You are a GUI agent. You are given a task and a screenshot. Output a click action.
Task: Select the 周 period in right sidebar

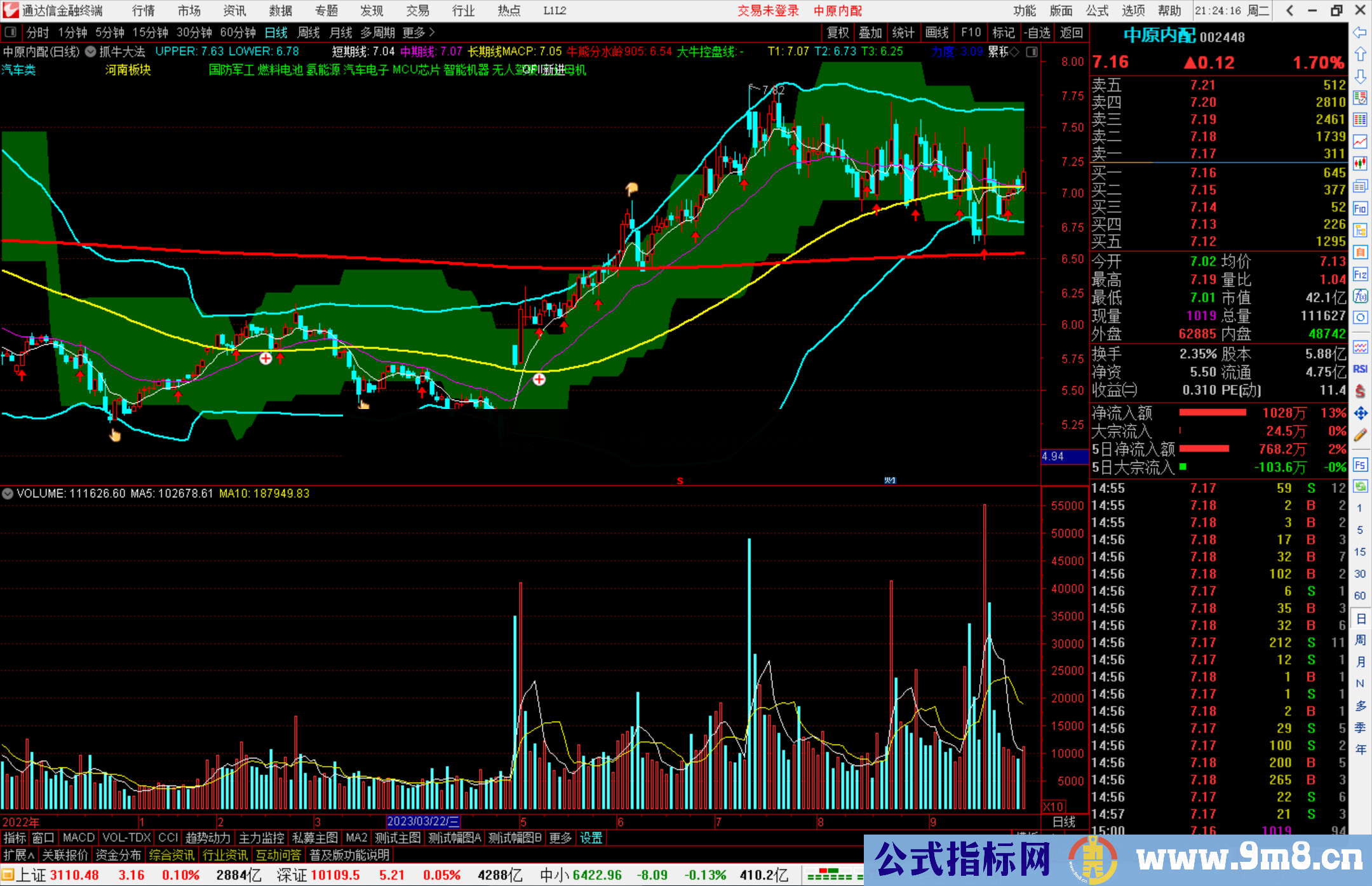1360,640
